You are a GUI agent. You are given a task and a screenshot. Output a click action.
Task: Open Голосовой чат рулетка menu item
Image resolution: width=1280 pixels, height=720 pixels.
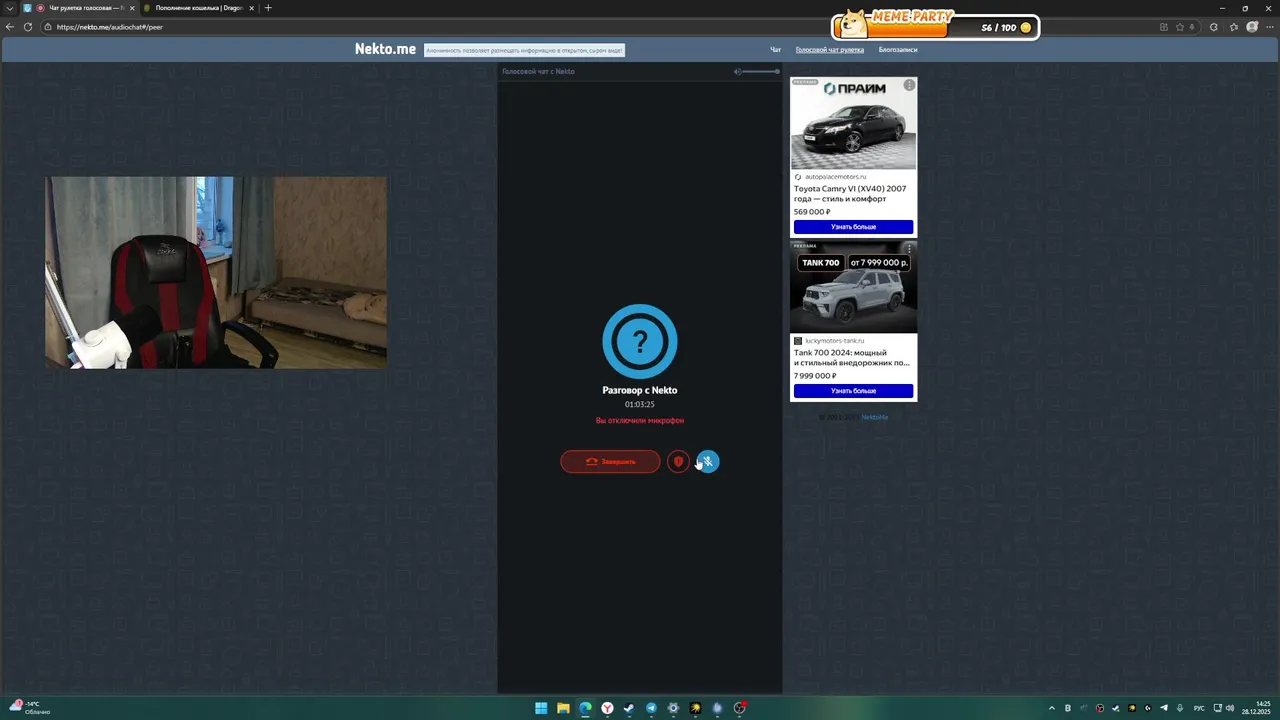(830, 49)
